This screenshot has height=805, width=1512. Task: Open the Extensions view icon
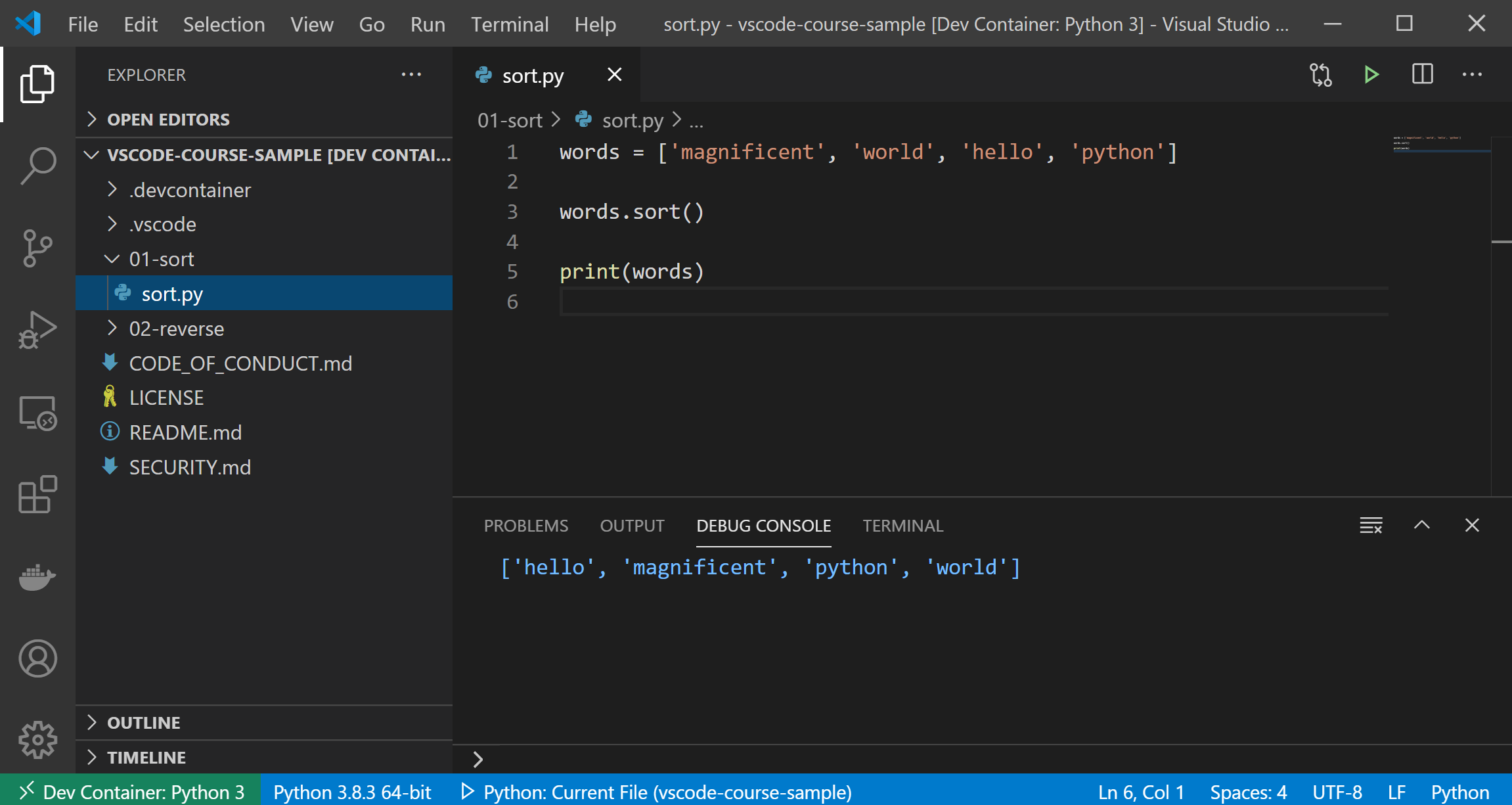pos(37,495)
